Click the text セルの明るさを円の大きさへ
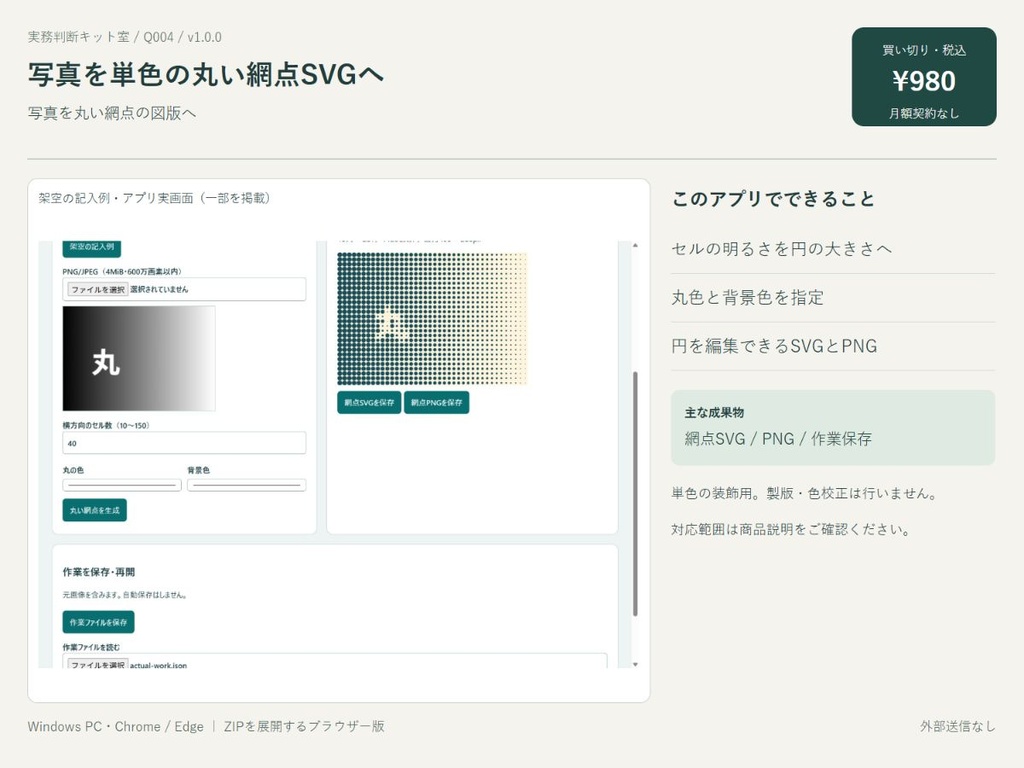Image resolution: width=1024 pixels, height=768 pixels. point(782,249)
